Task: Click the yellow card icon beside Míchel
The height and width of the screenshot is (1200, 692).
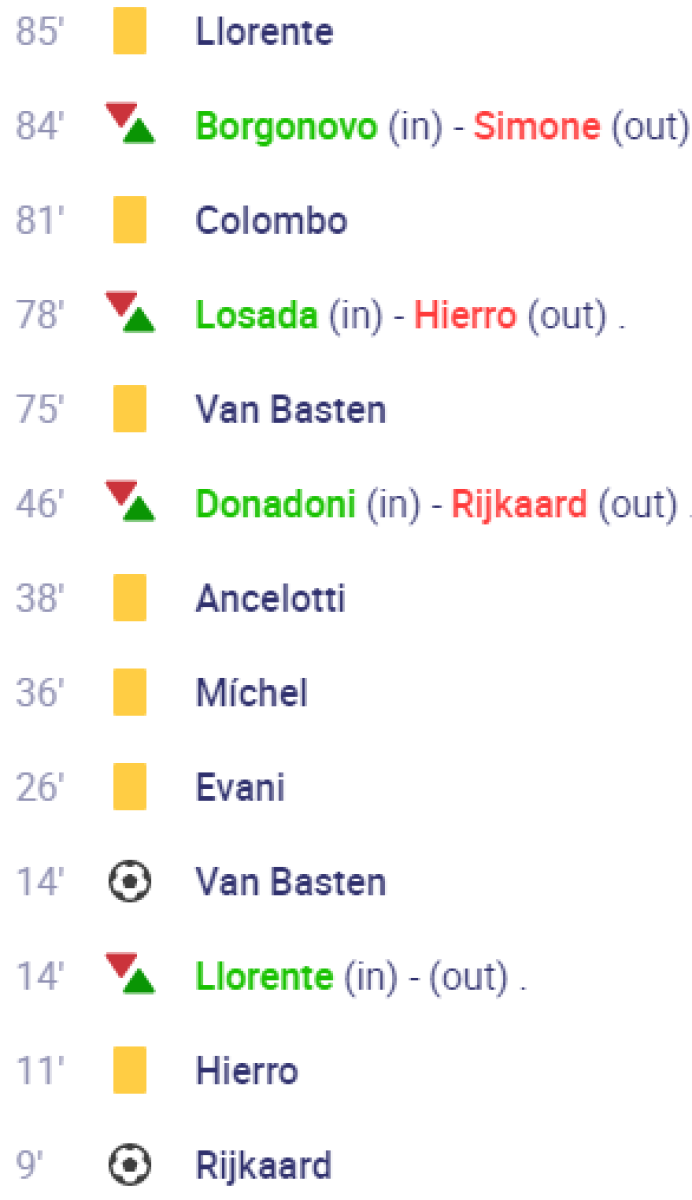Action: coord(130,692)
